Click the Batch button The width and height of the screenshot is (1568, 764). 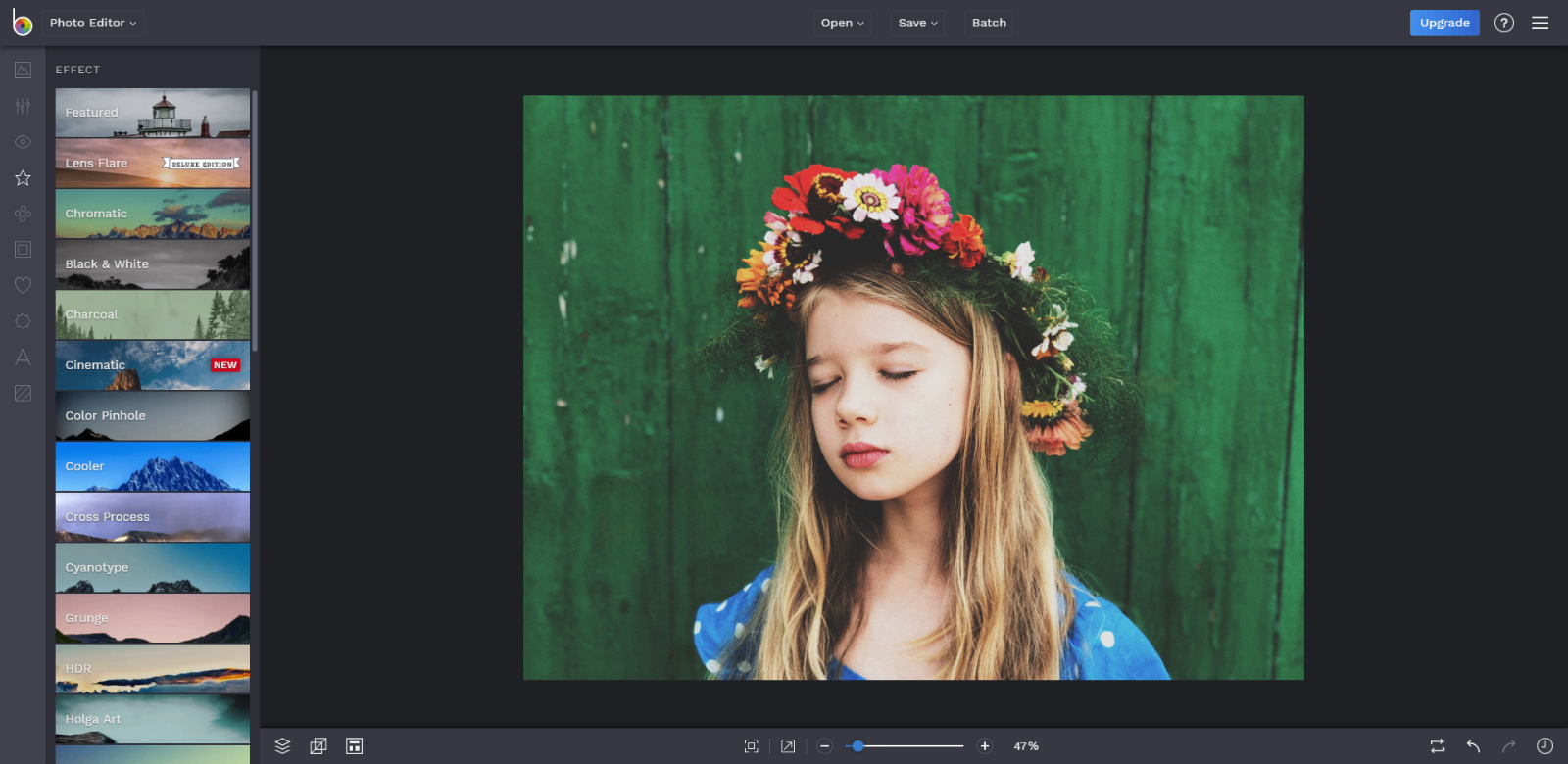coord(989,23)
